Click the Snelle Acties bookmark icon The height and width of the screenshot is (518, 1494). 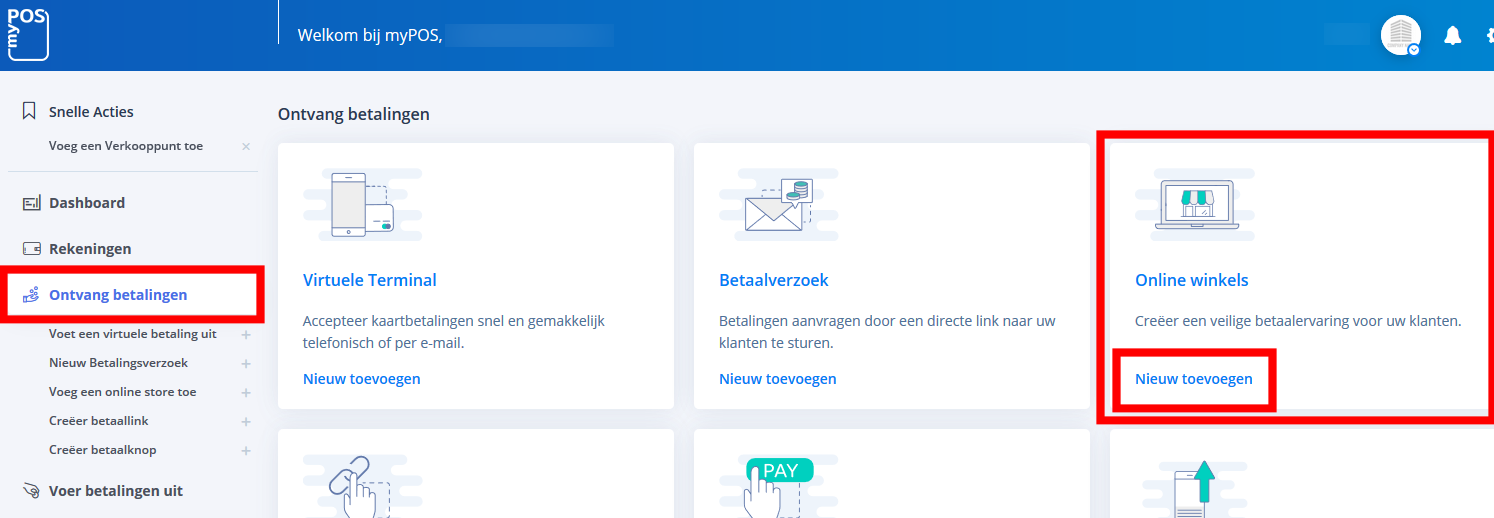[30, 111]
